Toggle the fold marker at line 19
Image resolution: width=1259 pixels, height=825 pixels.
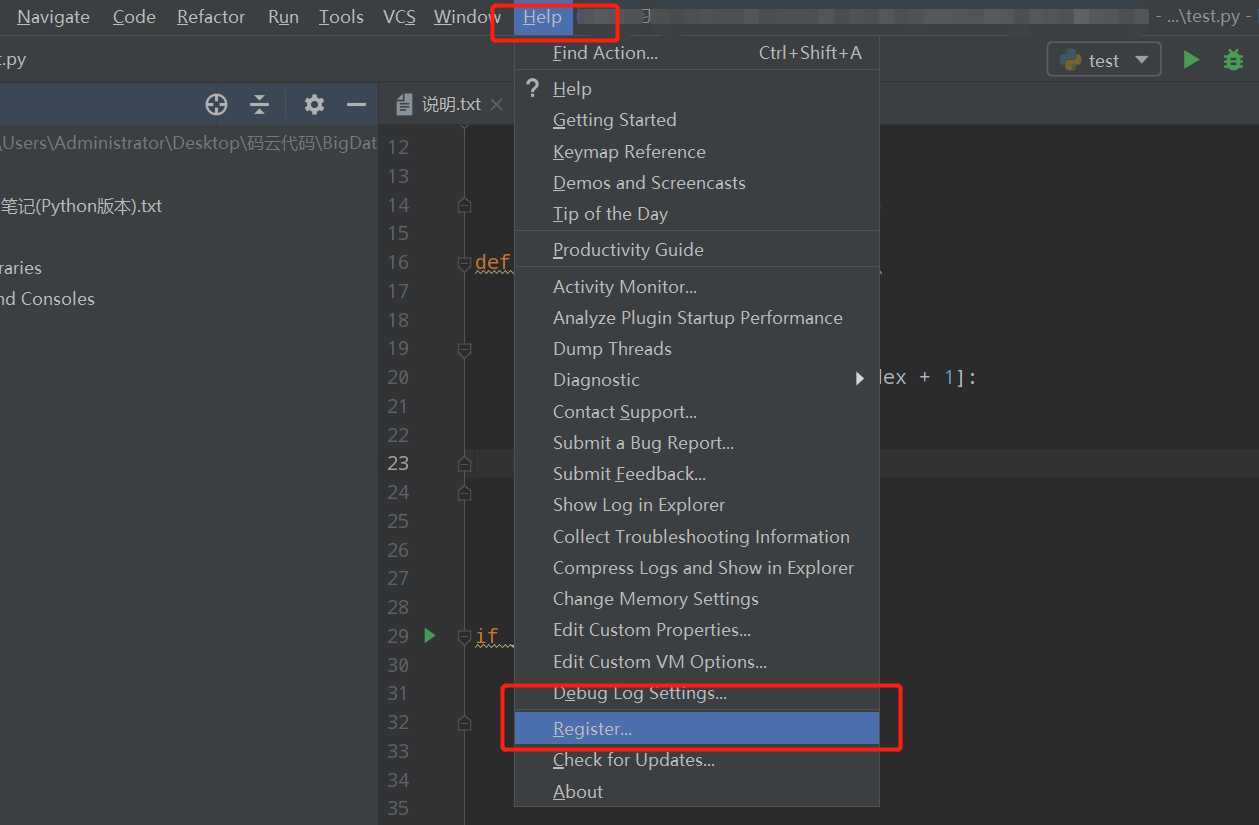point(464,349)
